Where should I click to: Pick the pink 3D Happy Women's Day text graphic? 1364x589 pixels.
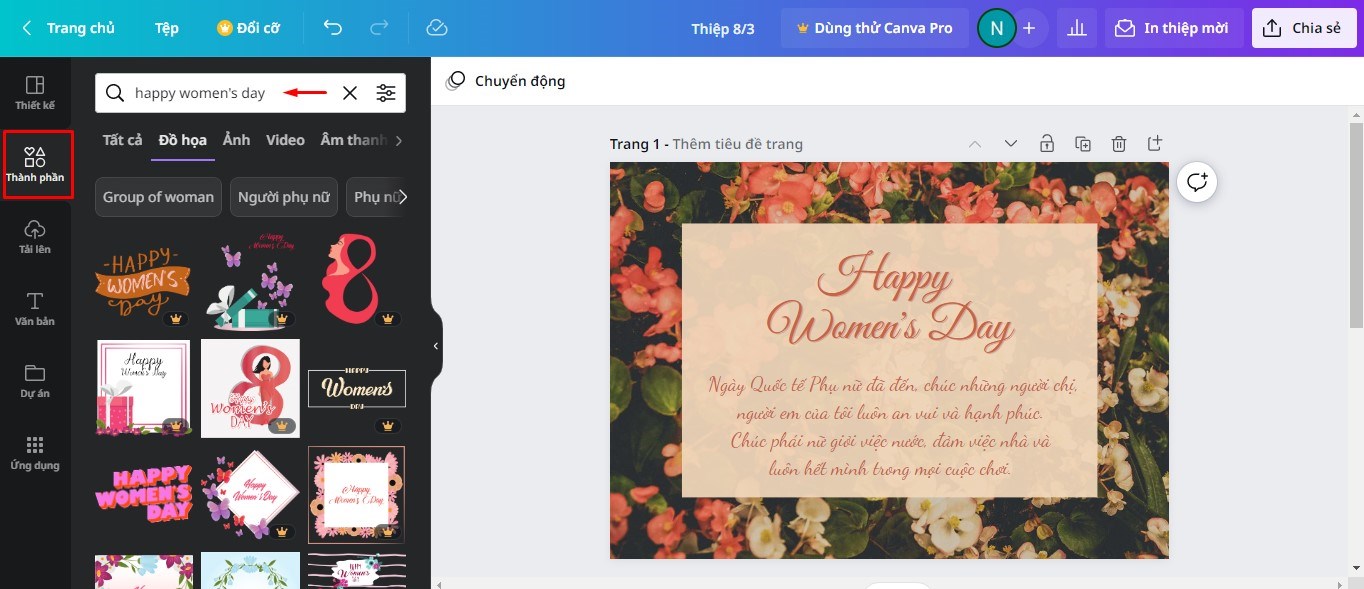143,494
